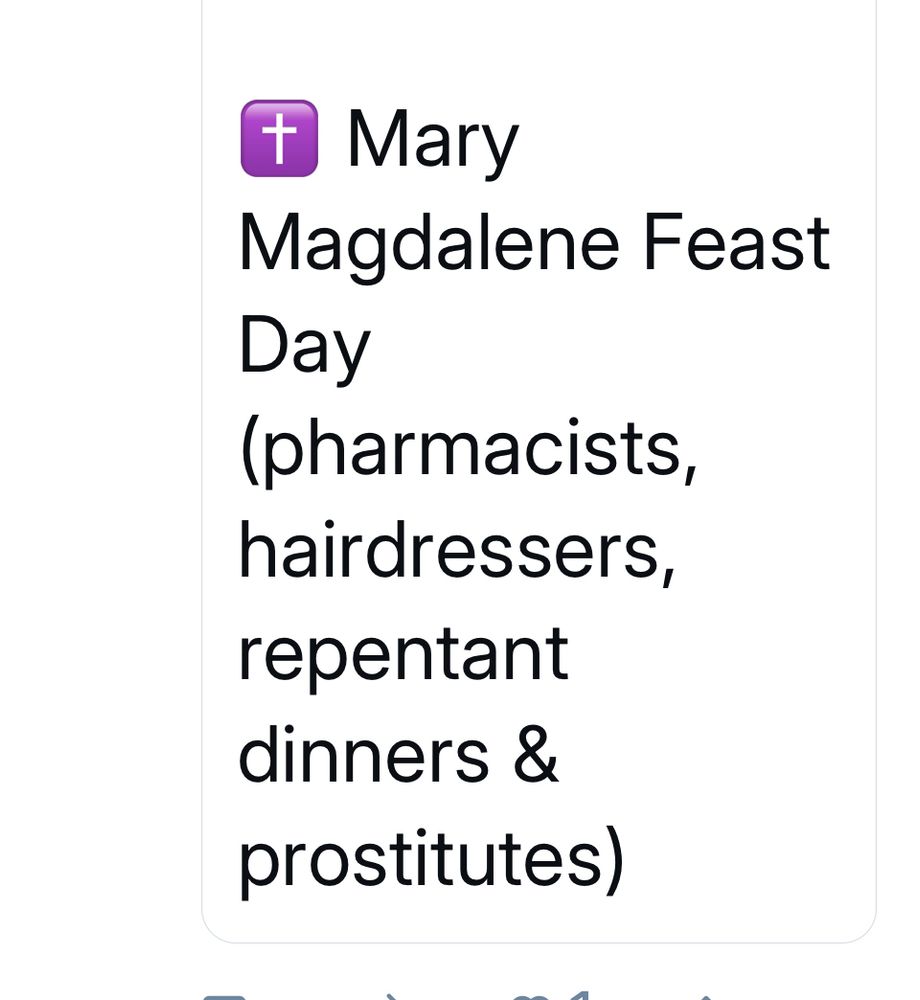Click the word Feast in the card

pyautogui.click(x=736, y=242)
